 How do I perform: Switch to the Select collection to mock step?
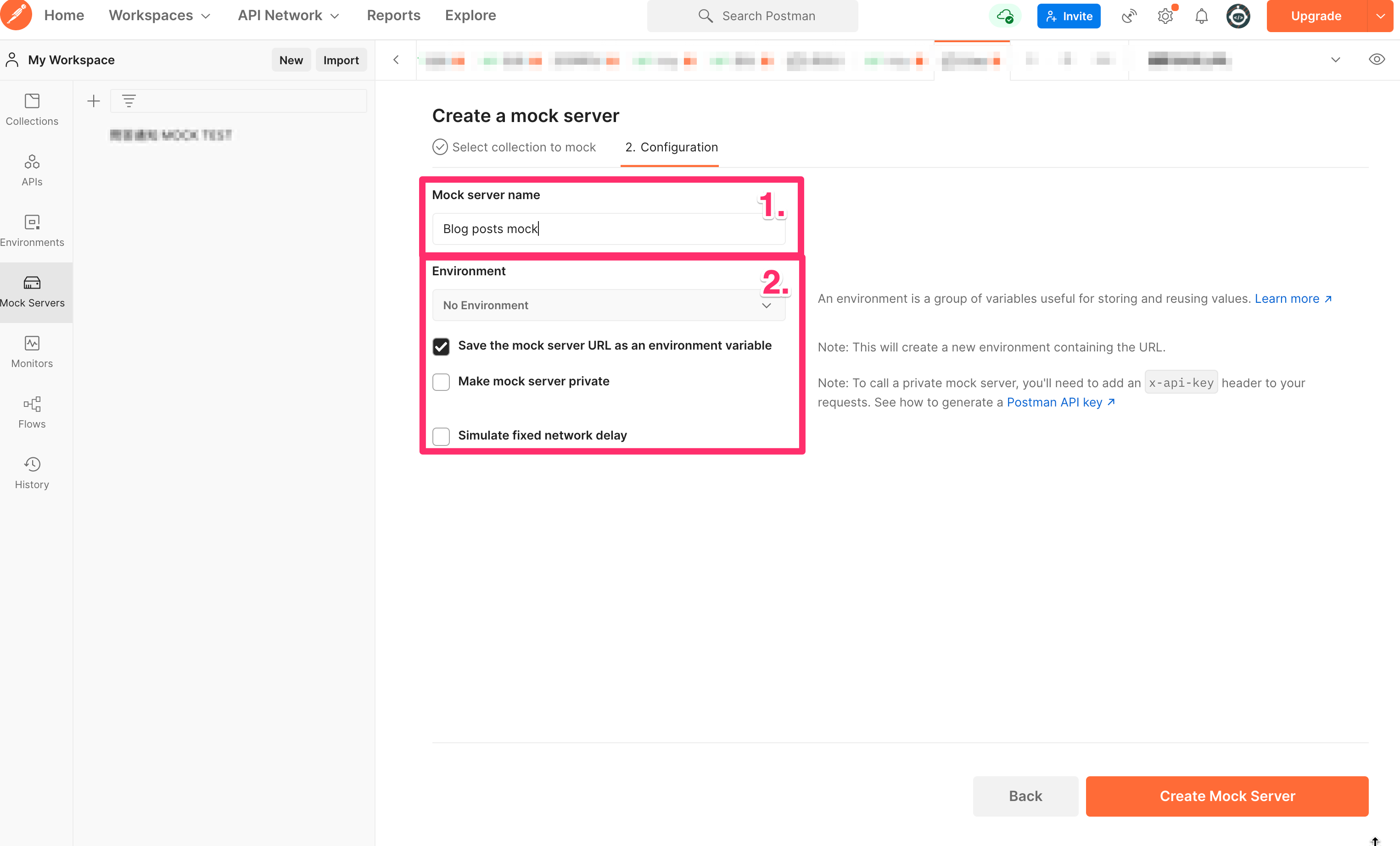coord(514,147)
